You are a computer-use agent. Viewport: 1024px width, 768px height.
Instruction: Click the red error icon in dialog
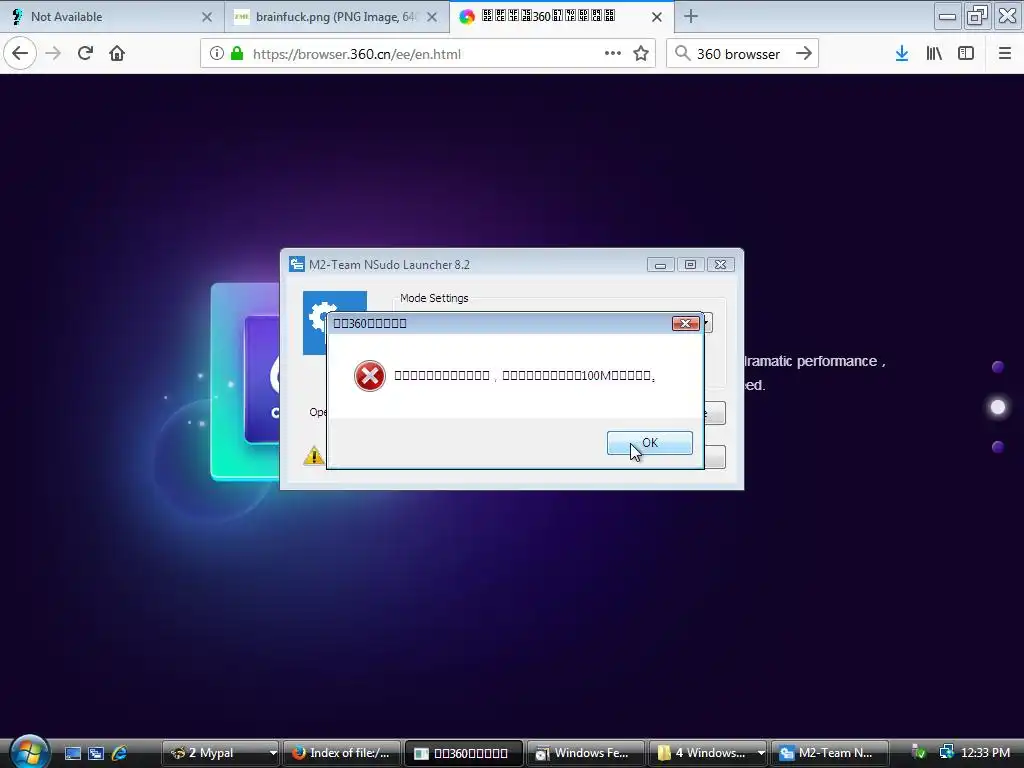coord(370,376)
